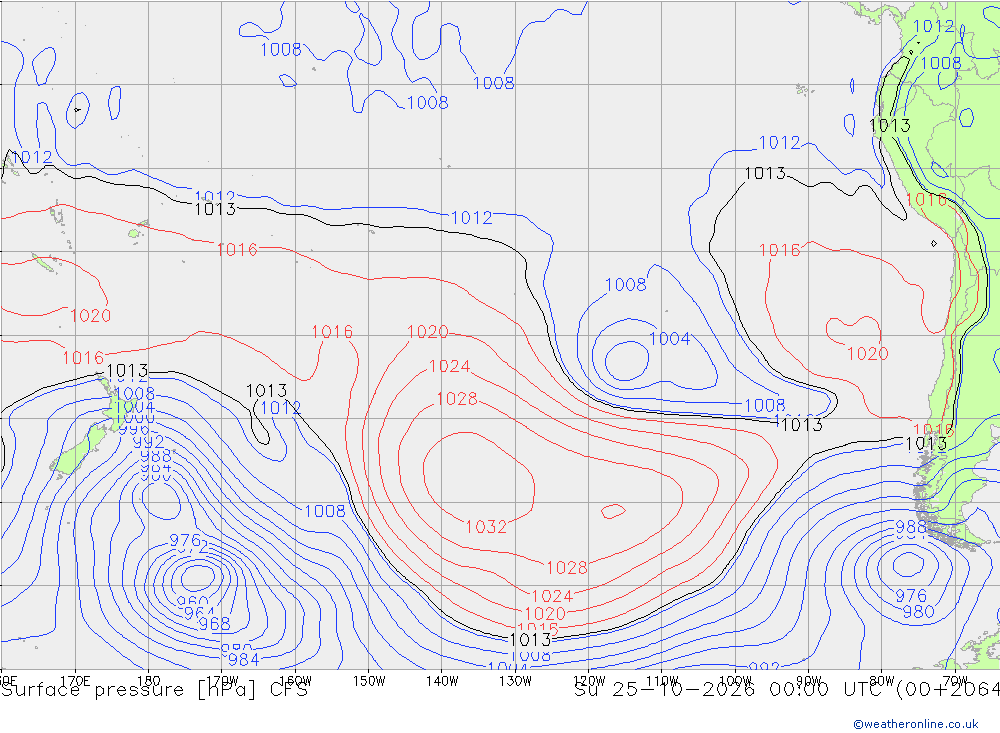Click the 984 contour label

[244, 660]
